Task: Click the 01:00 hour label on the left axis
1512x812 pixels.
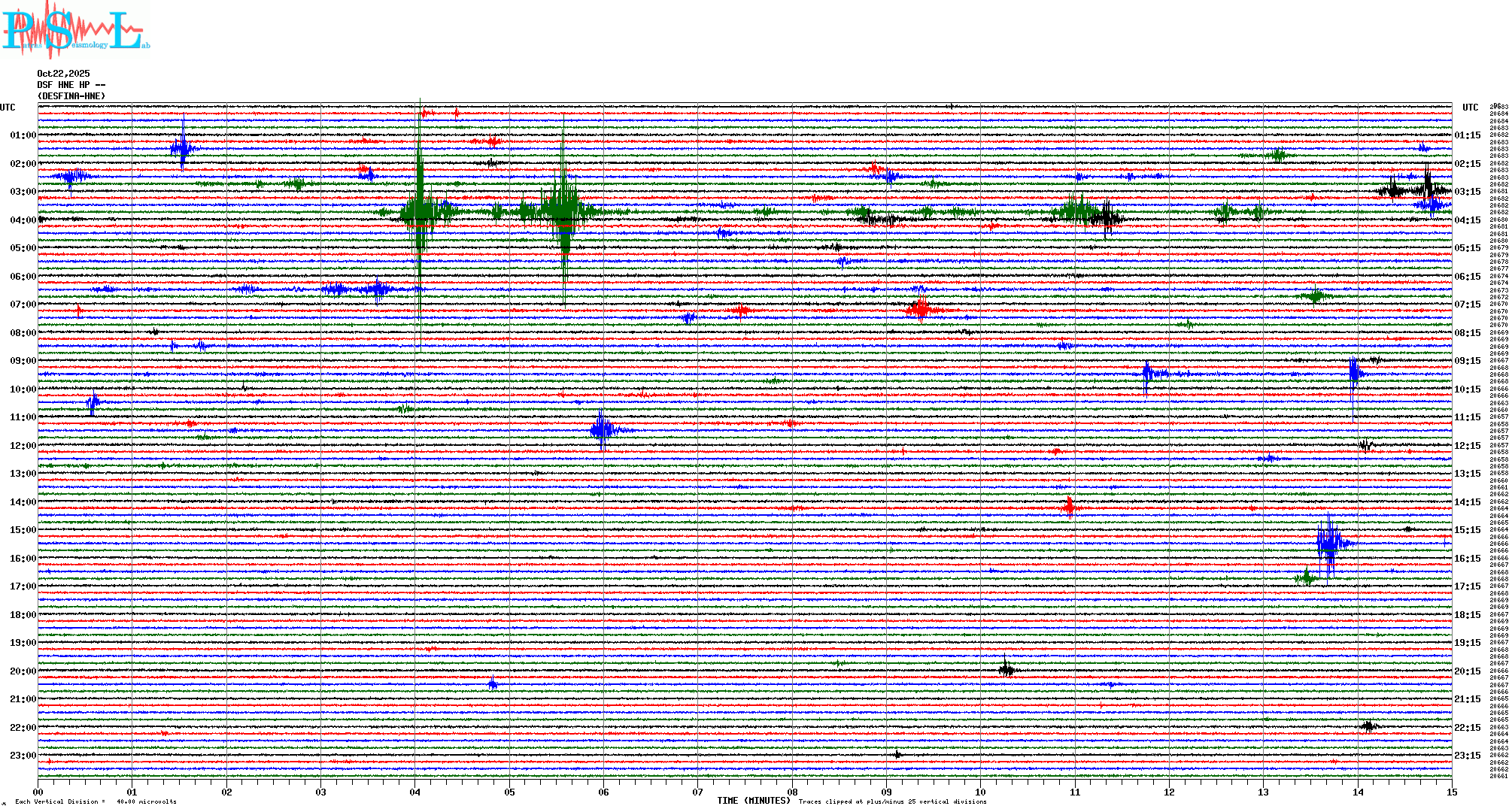Action: pos(23,135)
